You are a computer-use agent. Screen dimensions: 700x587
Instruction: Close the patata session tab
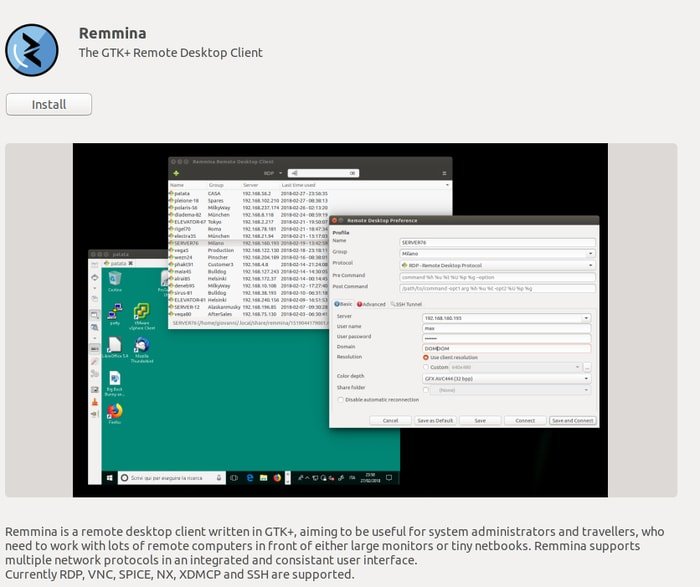point(131,263)
